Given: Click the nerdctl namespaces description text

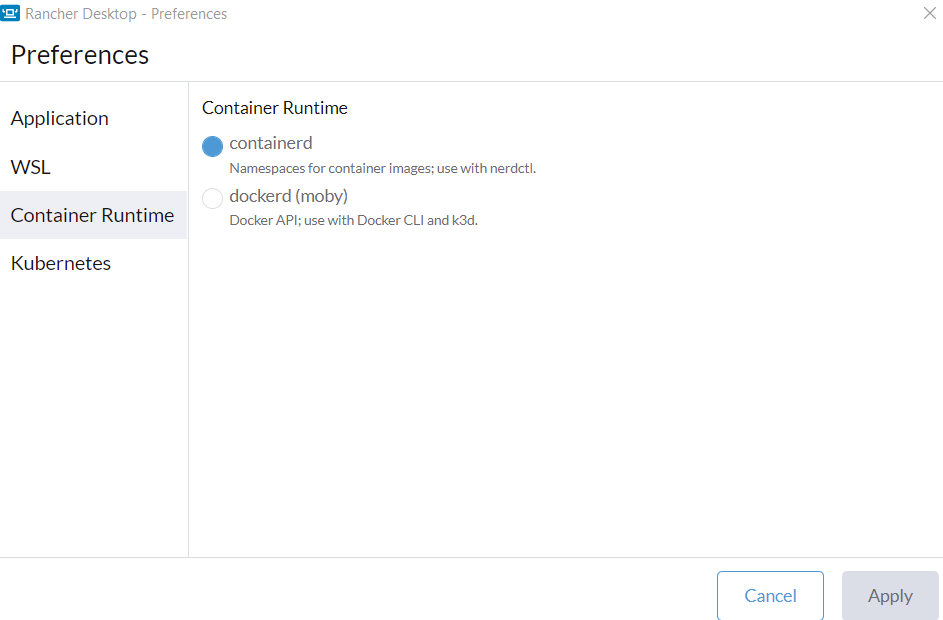Looking at the screenshot, I should [x=383, y=168].
